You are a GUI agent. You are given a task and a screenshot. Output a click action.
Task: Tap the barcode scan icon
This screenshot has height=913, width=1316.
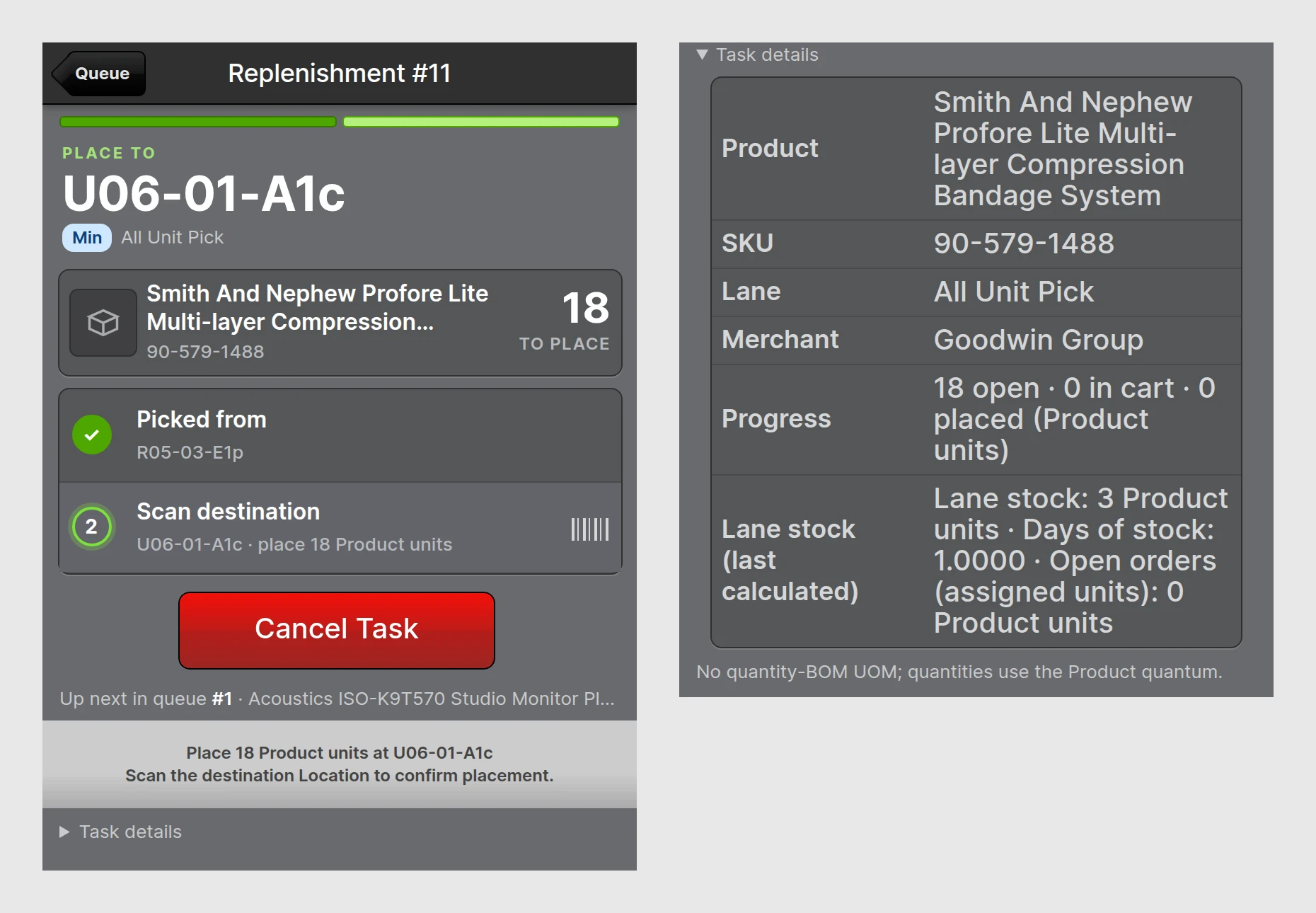590,529
